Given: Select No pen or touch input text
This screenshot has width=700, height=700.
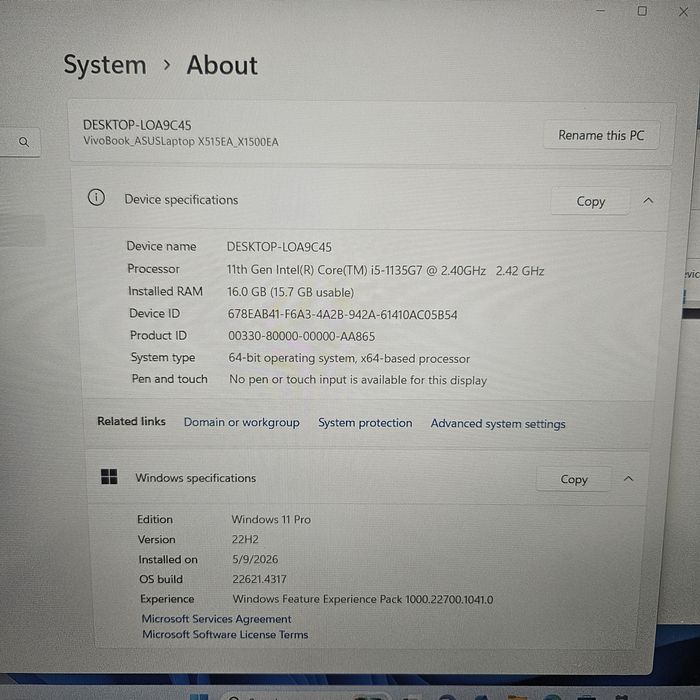Looking at the screenshot, I should click(x=358, y=380).
